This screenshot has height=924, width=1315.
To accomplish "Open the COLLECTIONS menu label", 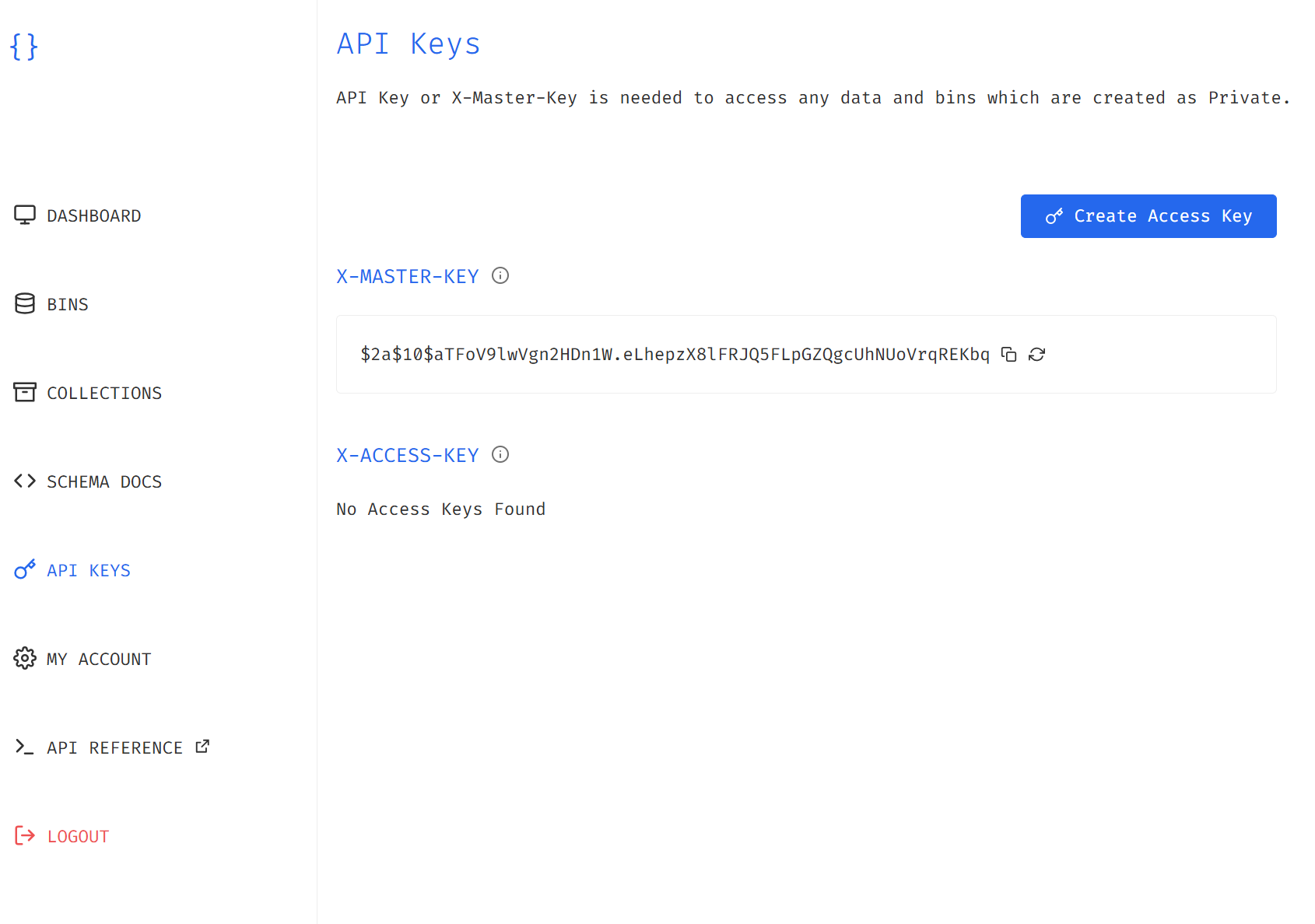I will pos(104,394).
